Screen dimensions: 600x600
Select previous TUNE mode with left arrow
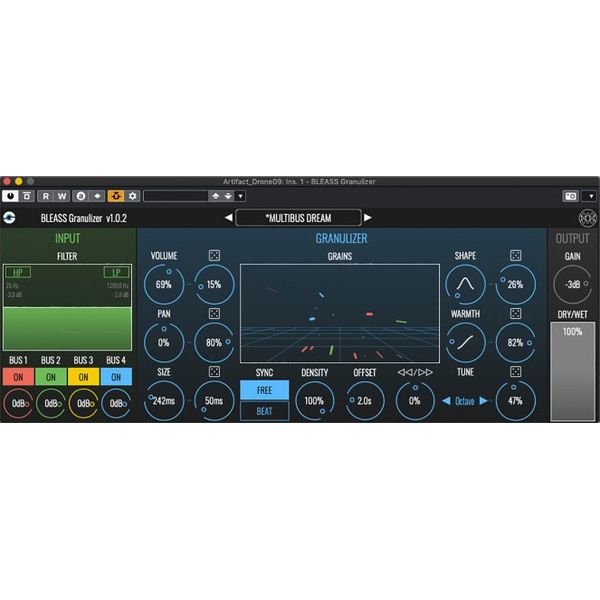[446, 401]
